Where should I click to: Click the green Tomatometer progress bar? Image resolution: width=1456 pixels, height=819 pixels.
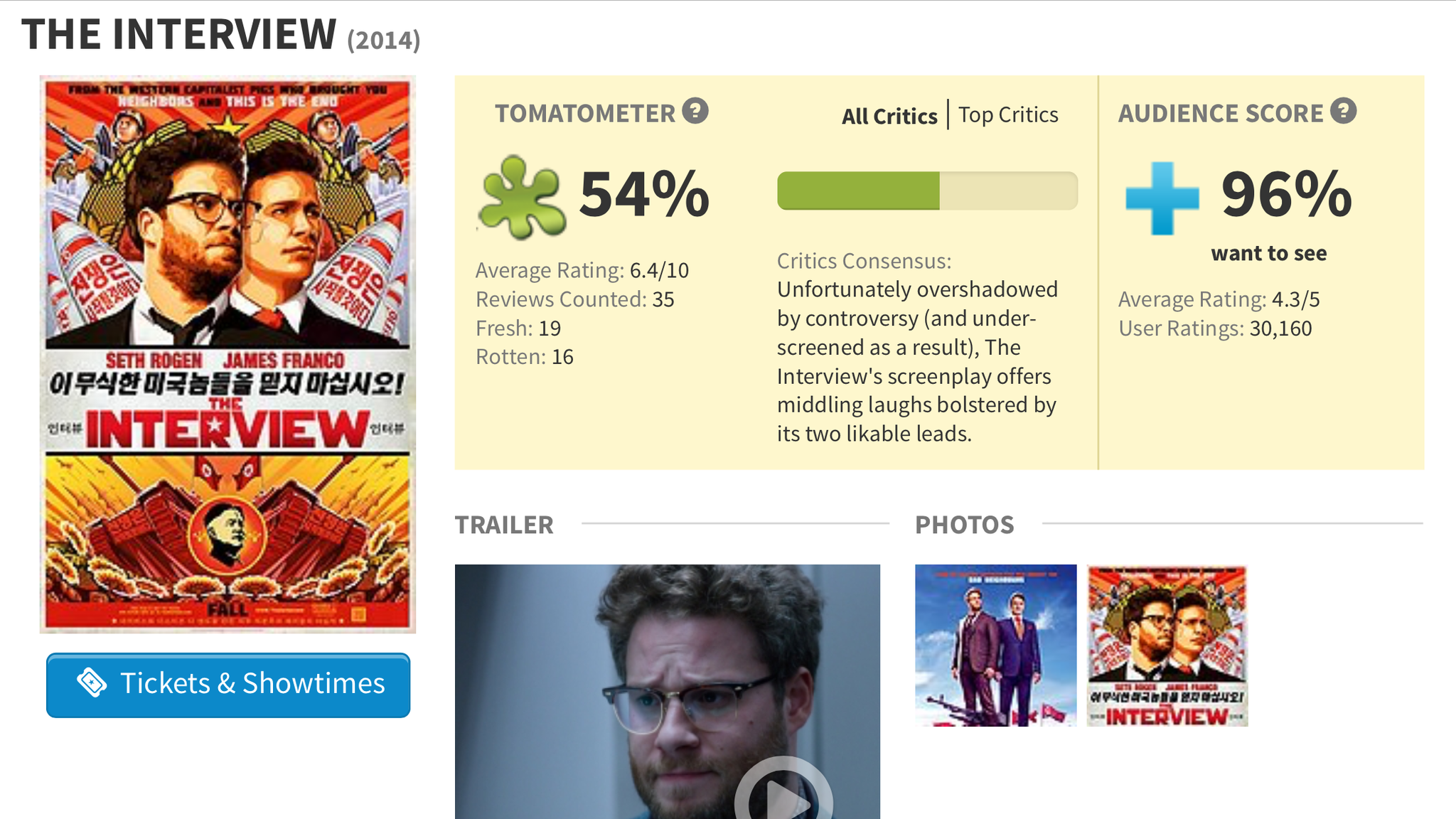[x=927, y=191]
